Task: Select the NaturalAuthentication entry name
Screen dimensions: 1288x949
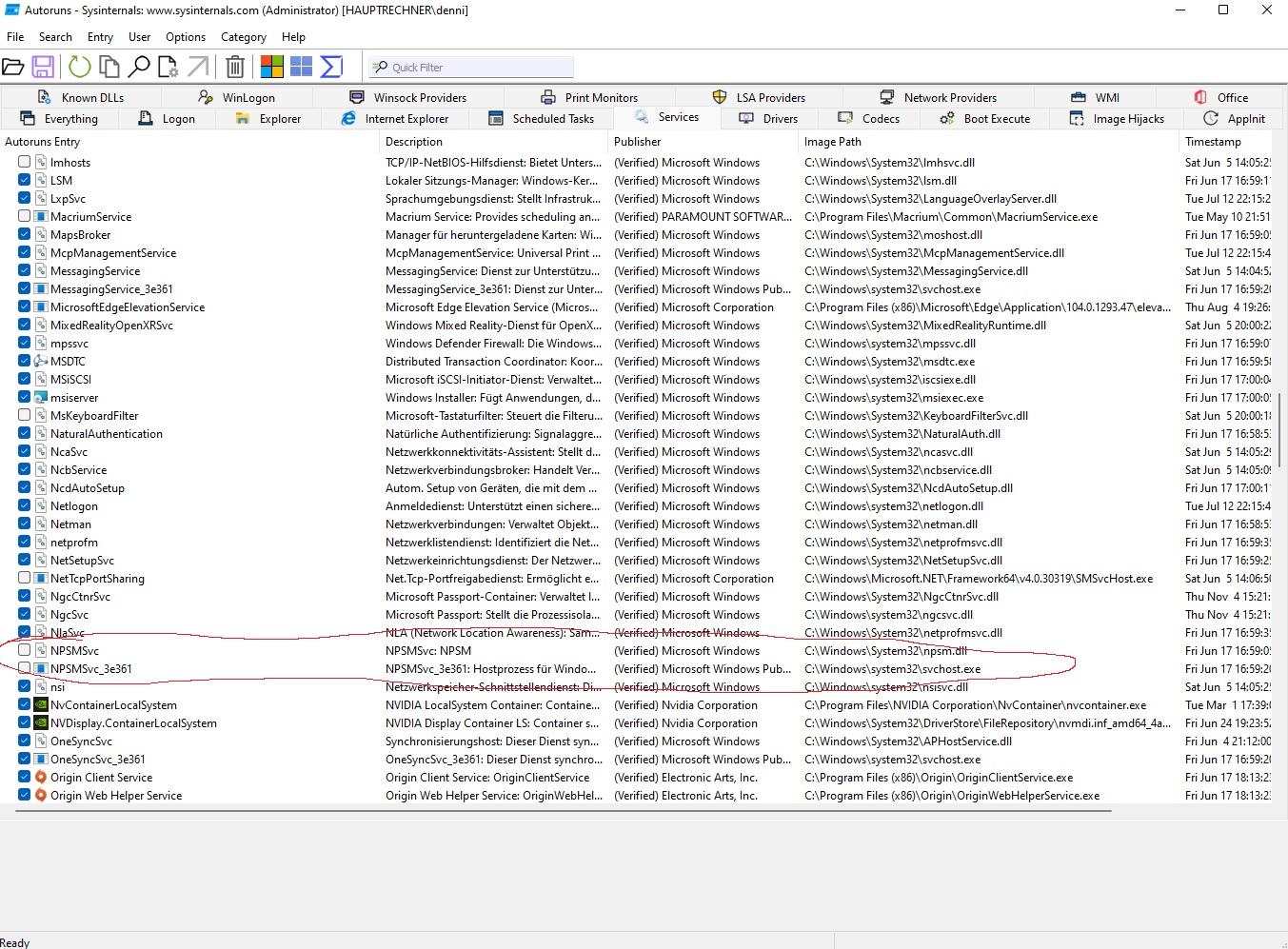Action: pyautogui.click(x=107, y=434)
